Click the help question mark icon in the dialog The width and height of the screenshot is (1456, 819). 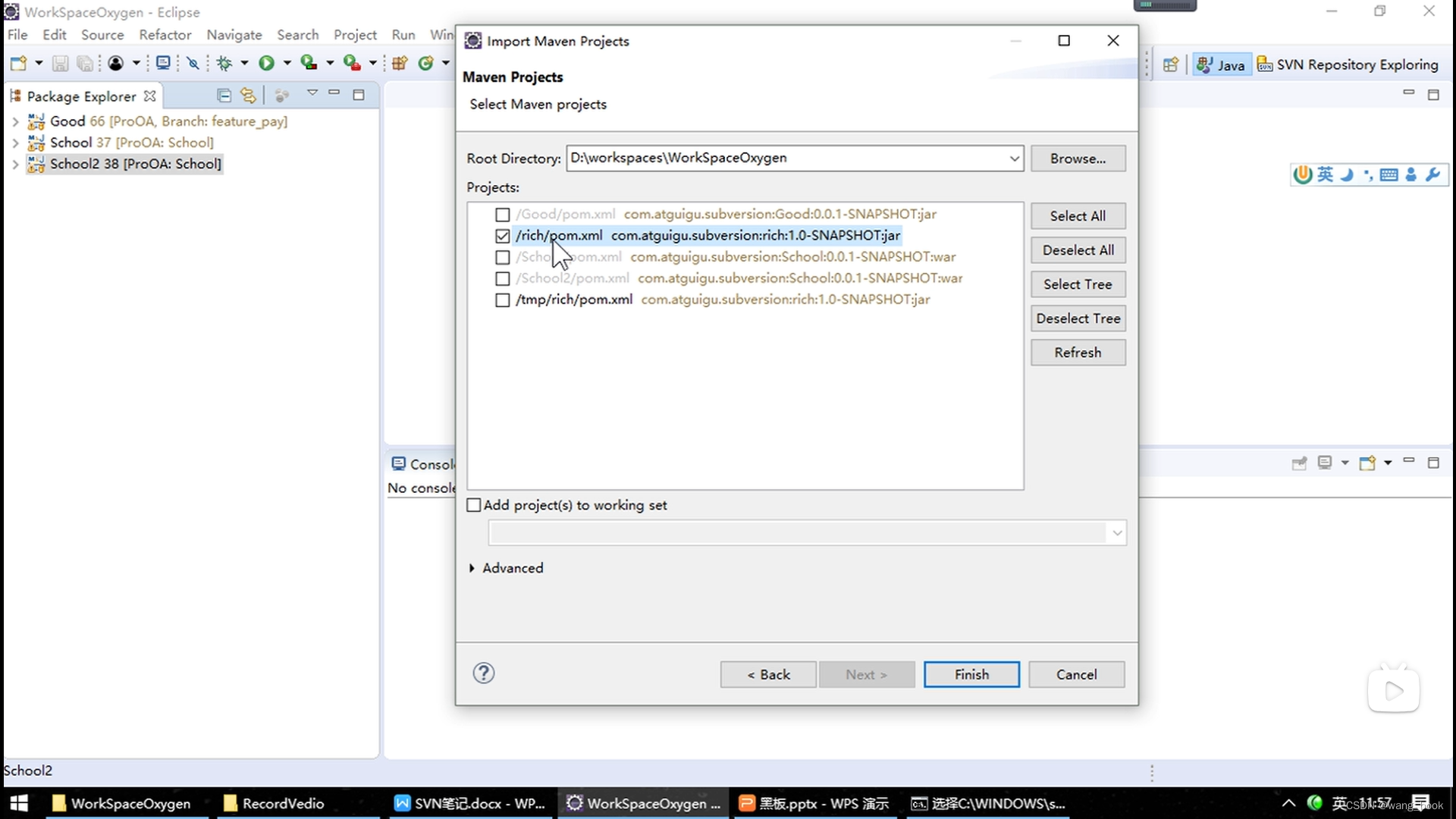[x=484, y=673]
